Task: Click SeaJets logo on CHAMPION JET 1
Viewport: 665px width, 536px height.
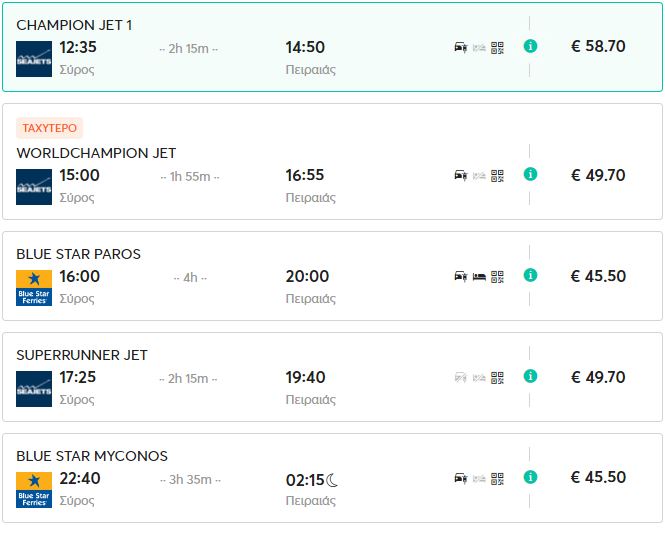Action: coord(34,59)
